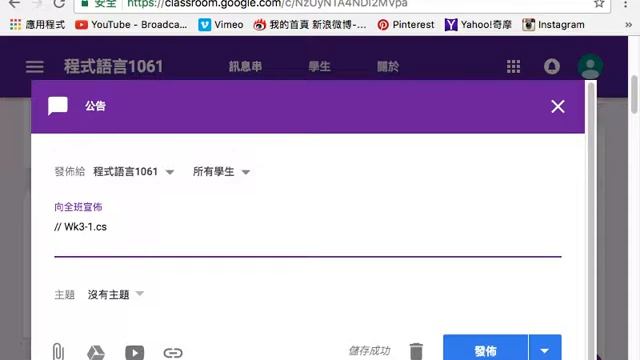Attach a file with the paperclip
This screenshot has width=640, height=360.
pyautogui.click(x=58, y=351)
